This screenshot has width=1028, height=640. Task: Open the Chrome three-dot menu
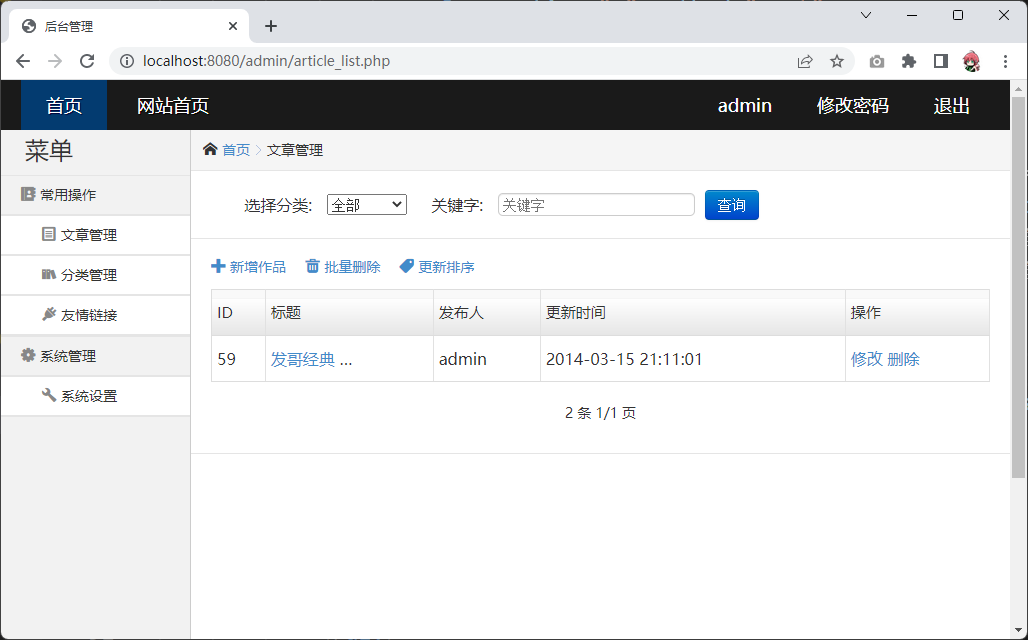click(x=1005, y=61)
